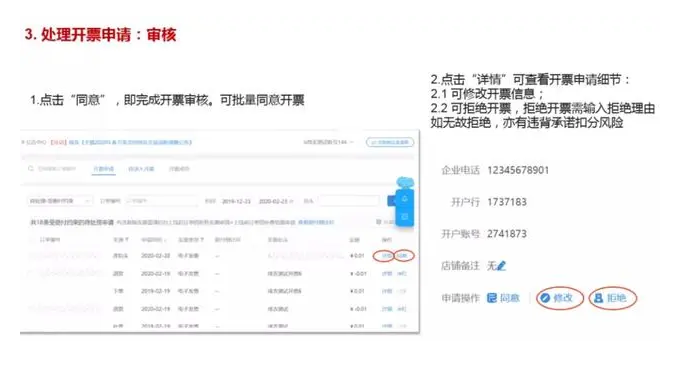Switch to the first underlined 开票申请 tab

103,168
